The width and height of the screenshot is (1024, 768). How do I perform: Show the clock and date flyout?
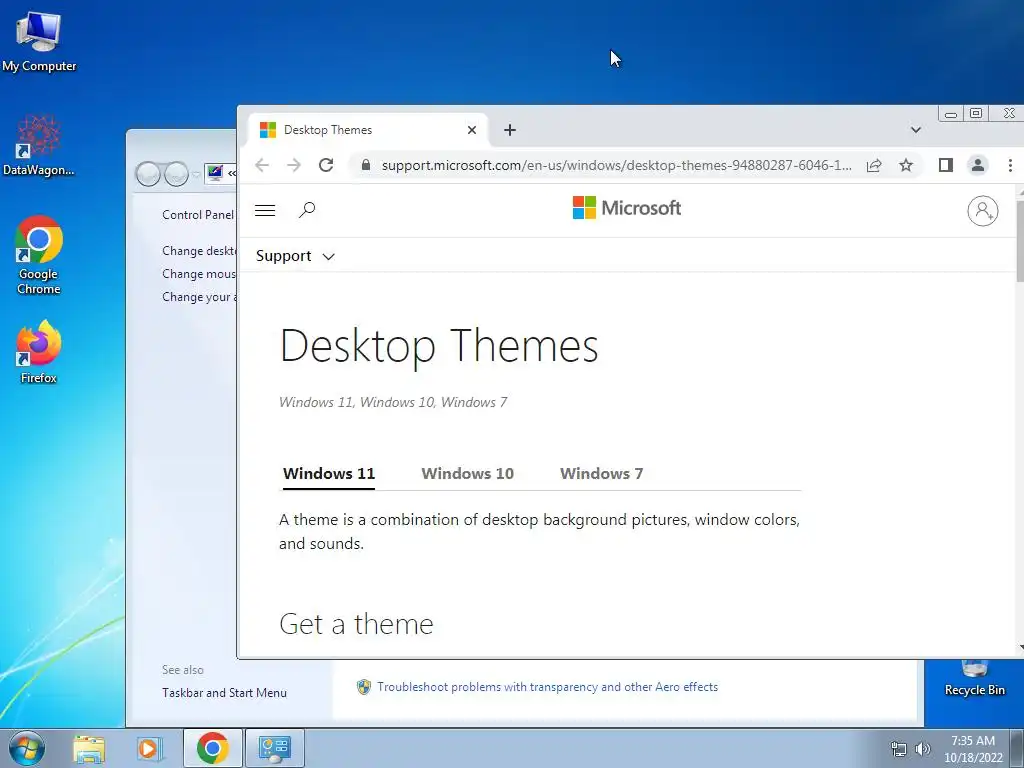973,749
